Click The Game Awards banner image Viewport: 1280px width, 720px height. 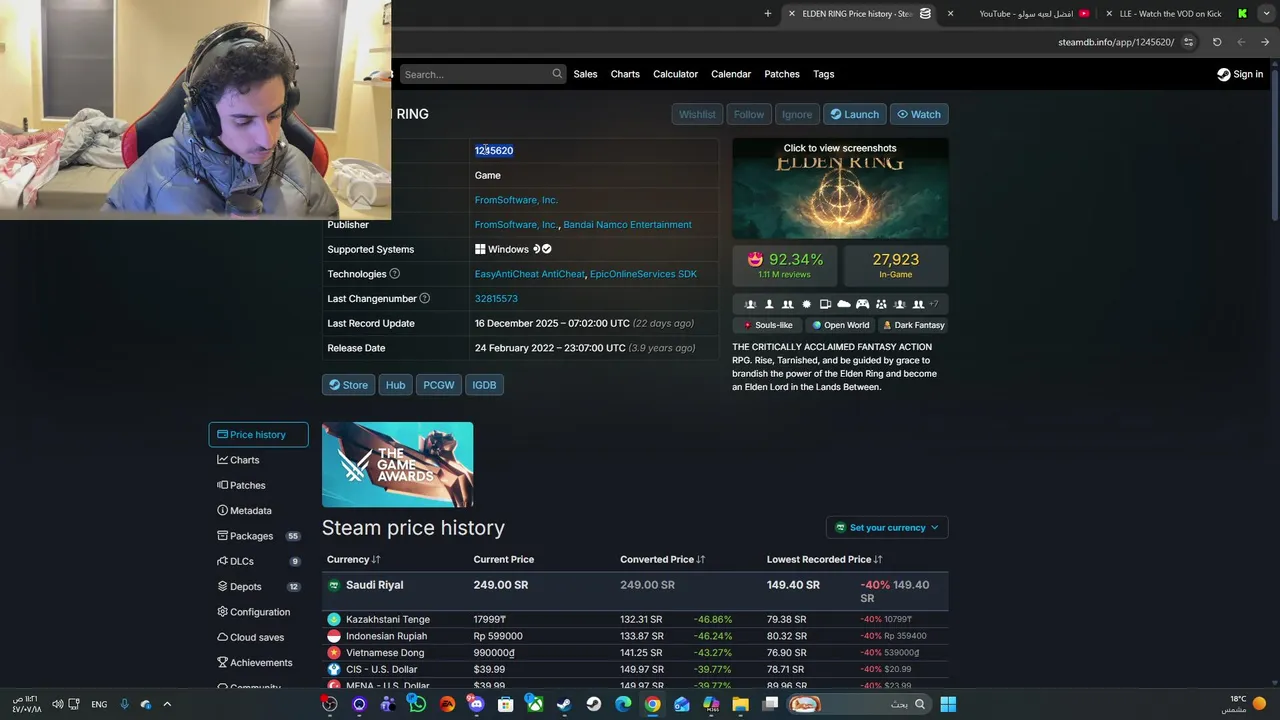click(x=397, y=464)
